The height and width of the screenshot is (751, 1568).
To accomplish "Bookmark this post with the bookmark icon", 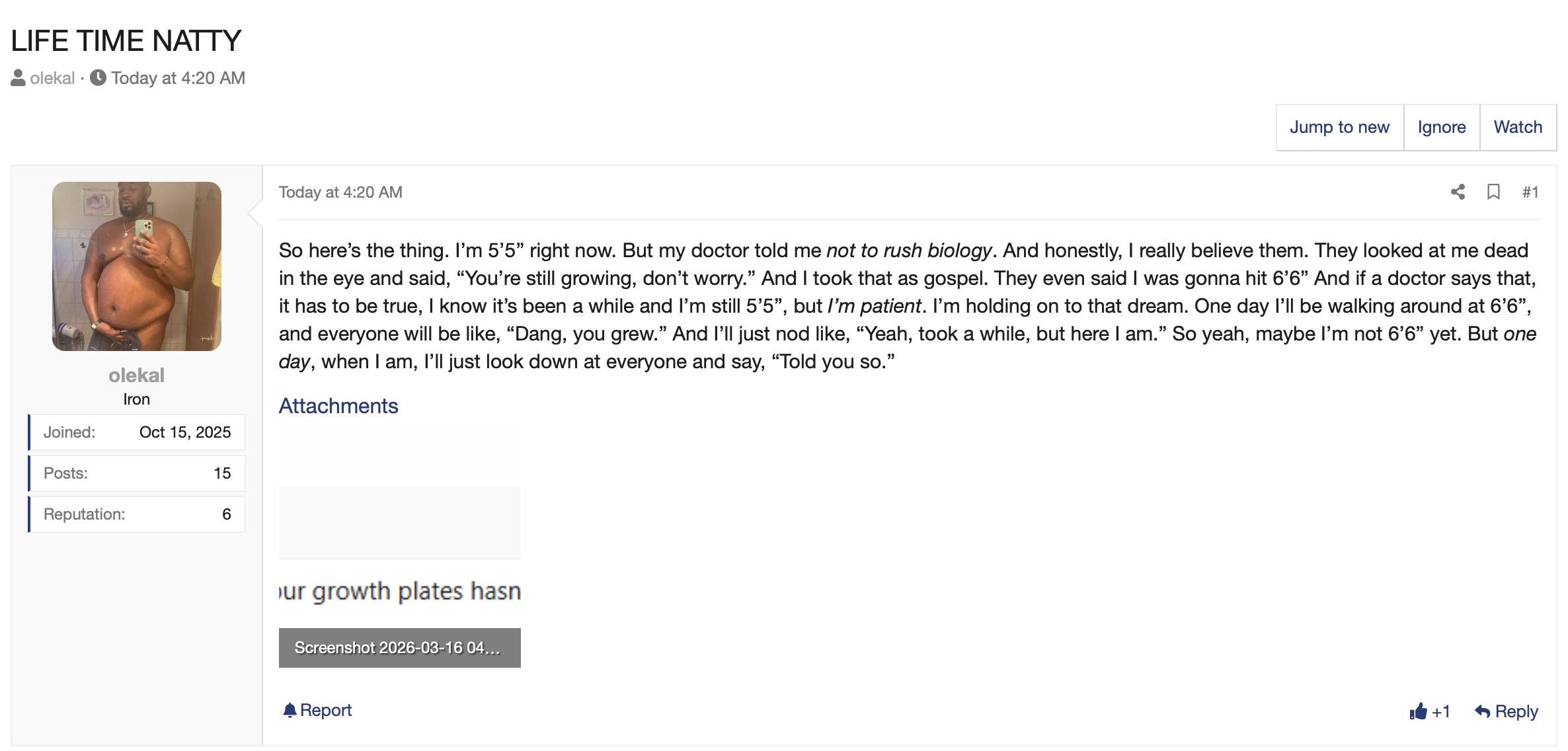I will [1493, 192].
